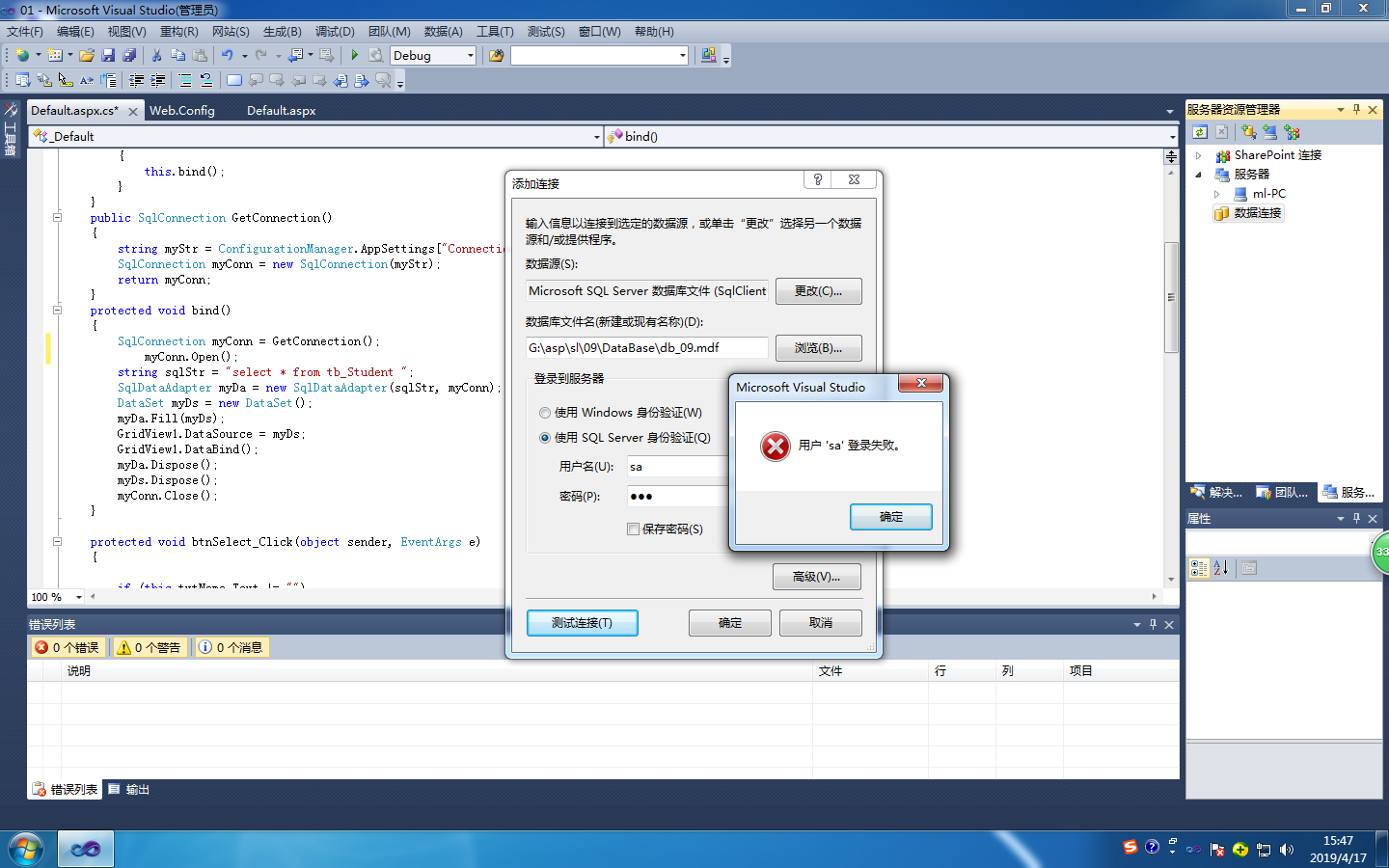Click the Navigate Backward icon
The width and height of the screenshot is (1389, 868).
(295, 55)
